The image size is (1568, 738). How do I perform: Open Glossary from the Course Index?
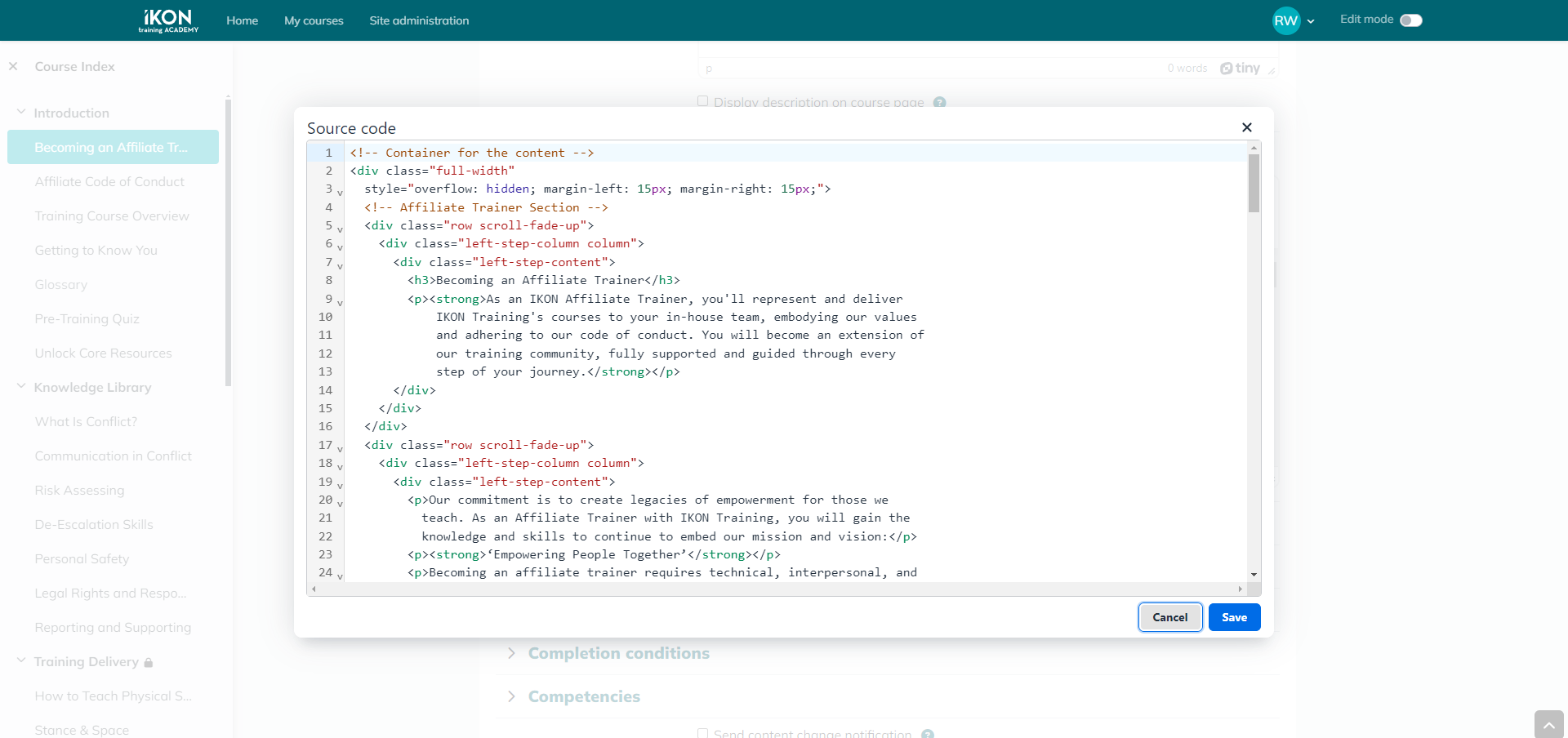[60, 284]
